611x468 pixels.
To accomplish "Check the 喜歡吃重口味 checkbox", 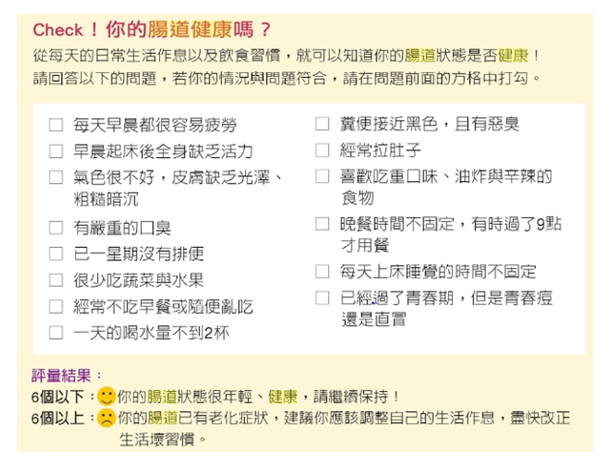I will point(322,176).
